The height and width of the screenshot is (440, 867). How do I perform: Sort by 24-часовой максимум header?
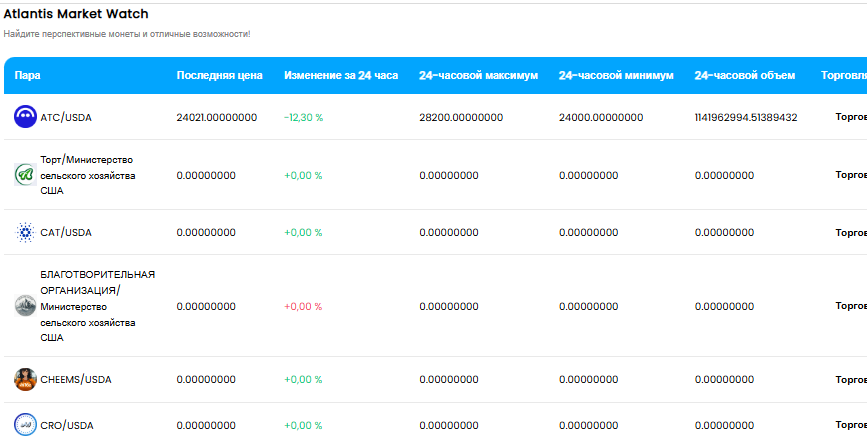pyautogui.click(x=478, y=75)
